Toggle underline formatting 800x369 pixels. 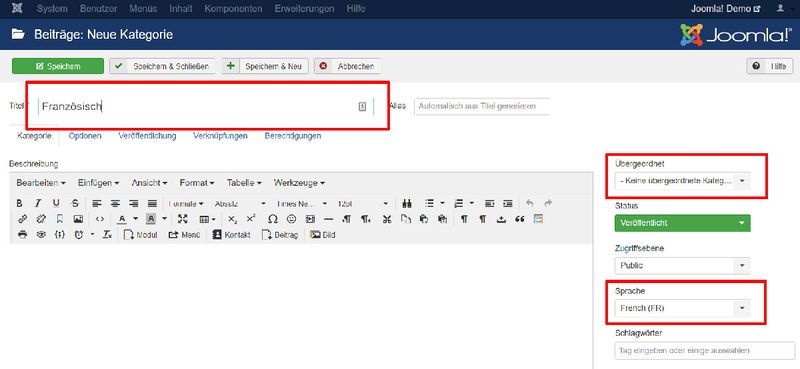(56, 203)
